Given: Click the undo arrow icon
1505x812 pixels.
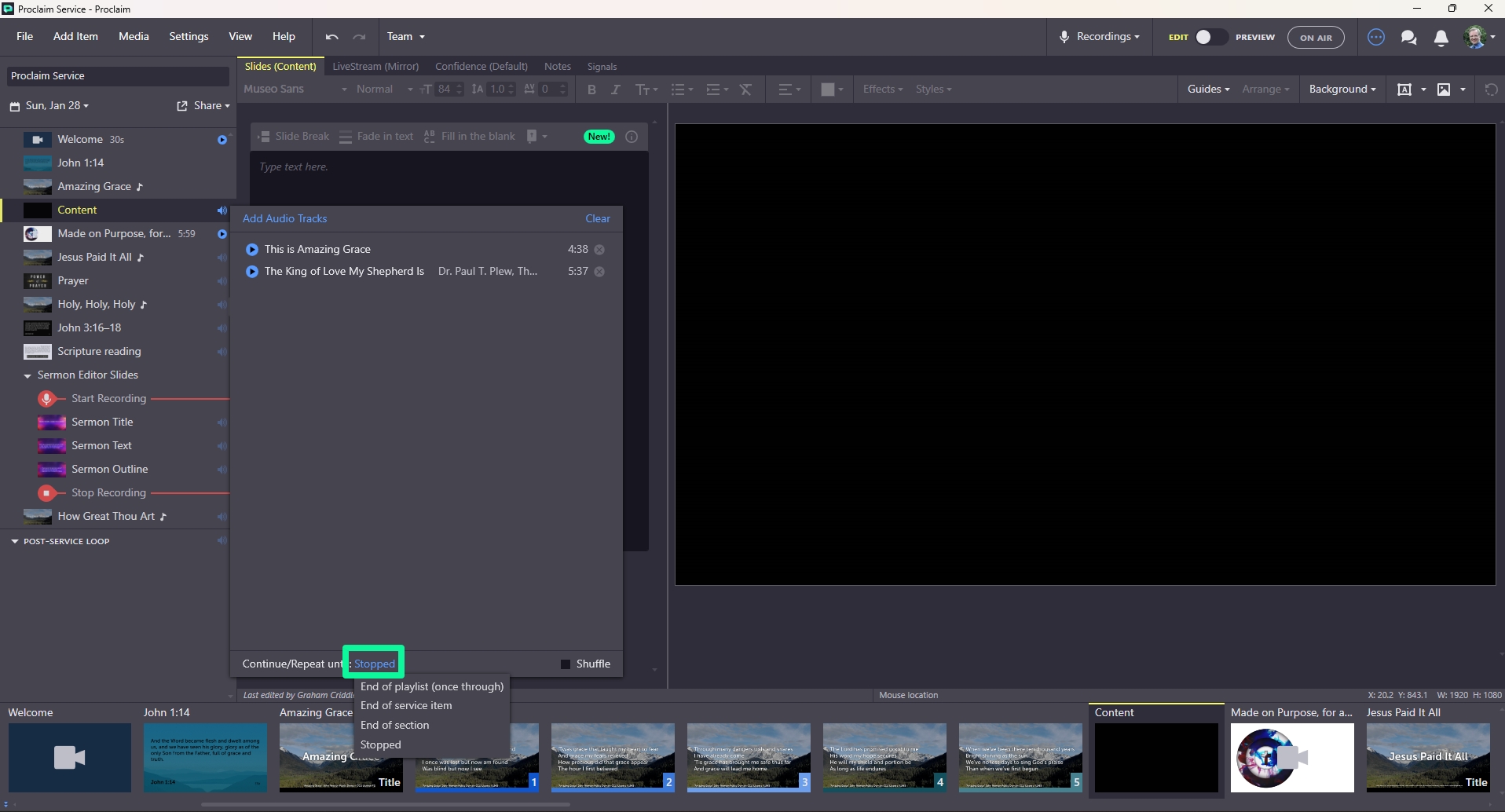Looking at the screenshot, I should [331, 37].
